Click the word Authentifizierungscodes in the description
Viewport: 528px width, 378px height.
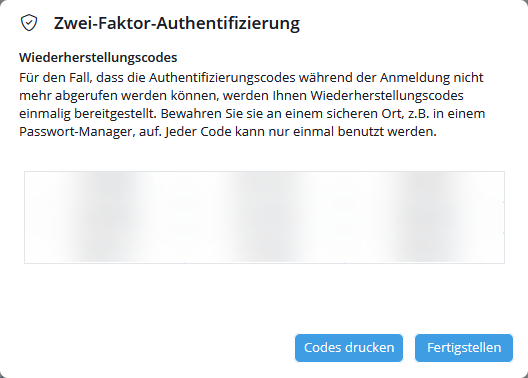point(222,78)
